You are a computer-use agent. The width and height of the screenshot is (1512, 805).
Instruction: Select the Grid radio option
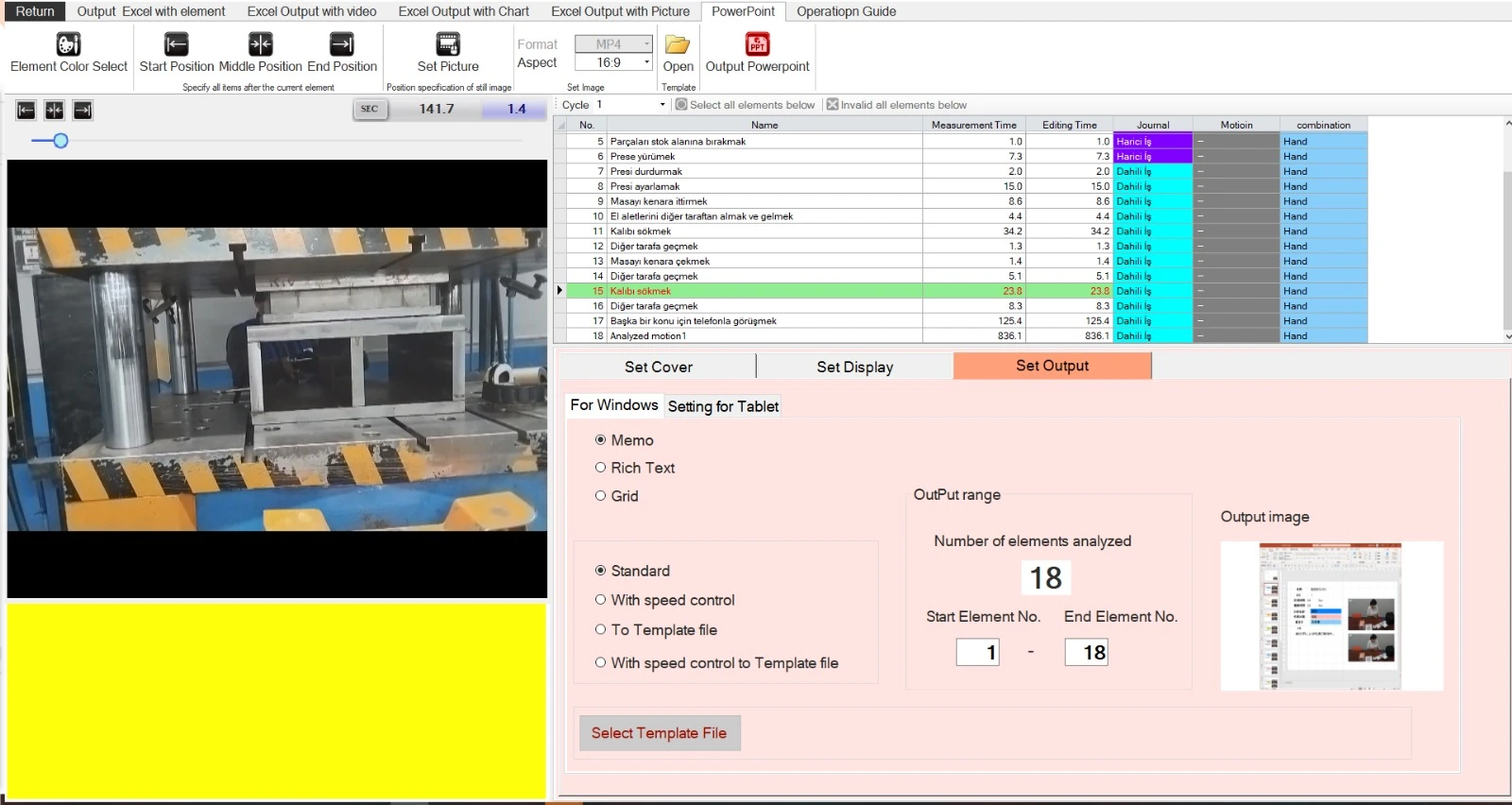(x=600, y=496)
